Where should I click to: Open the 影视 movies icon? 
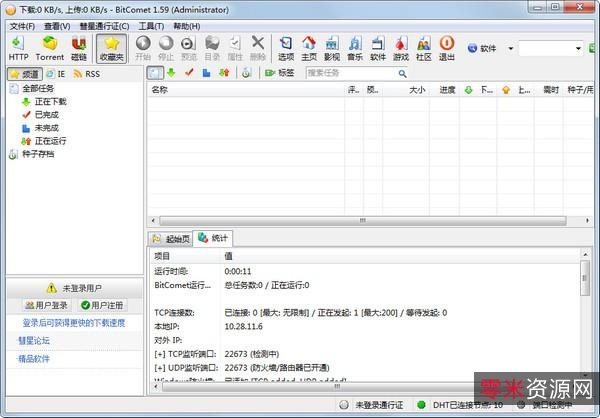(x=332, y=48)
